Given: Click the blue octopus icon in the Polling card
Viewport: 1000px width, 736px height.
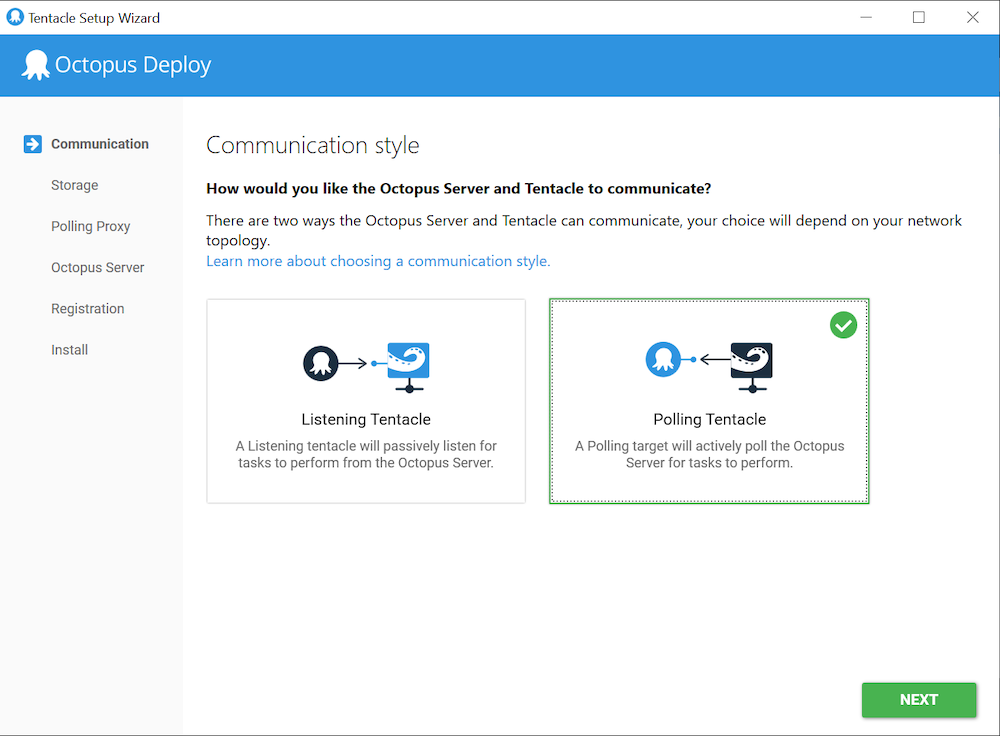Looking at the screenshot, I should pyautogui.click(x=663, y=360).
